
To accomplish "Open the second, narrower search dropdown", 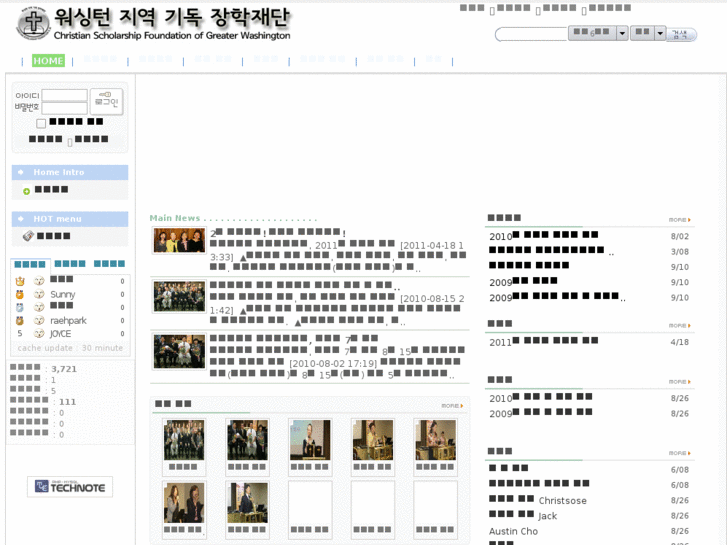I will pyautogui.click(x=648, y=33).
